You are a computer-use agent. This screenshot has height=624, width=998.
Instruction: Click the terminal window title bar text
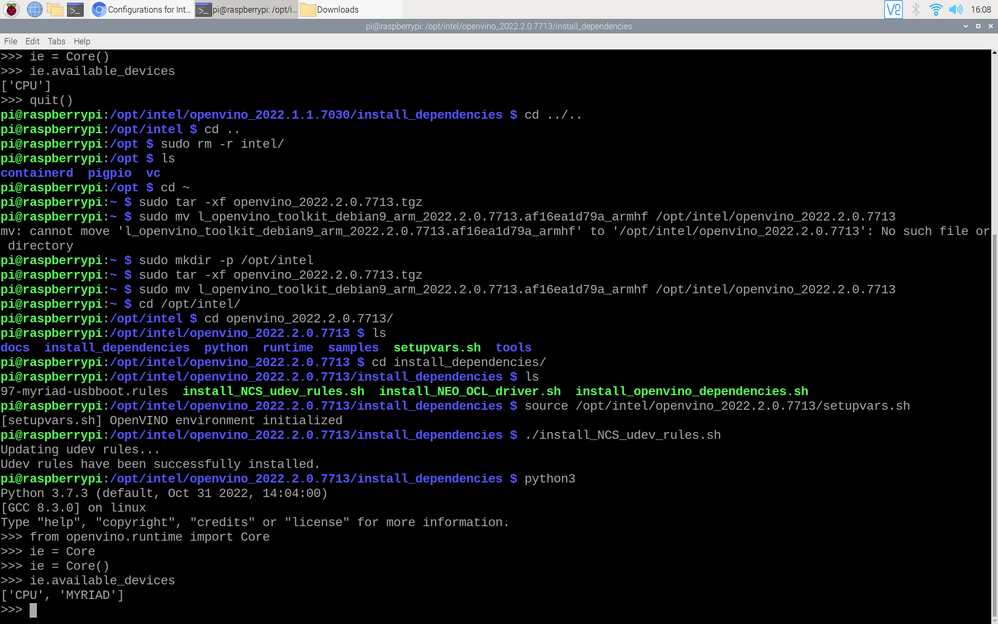(x=498, y=26)
